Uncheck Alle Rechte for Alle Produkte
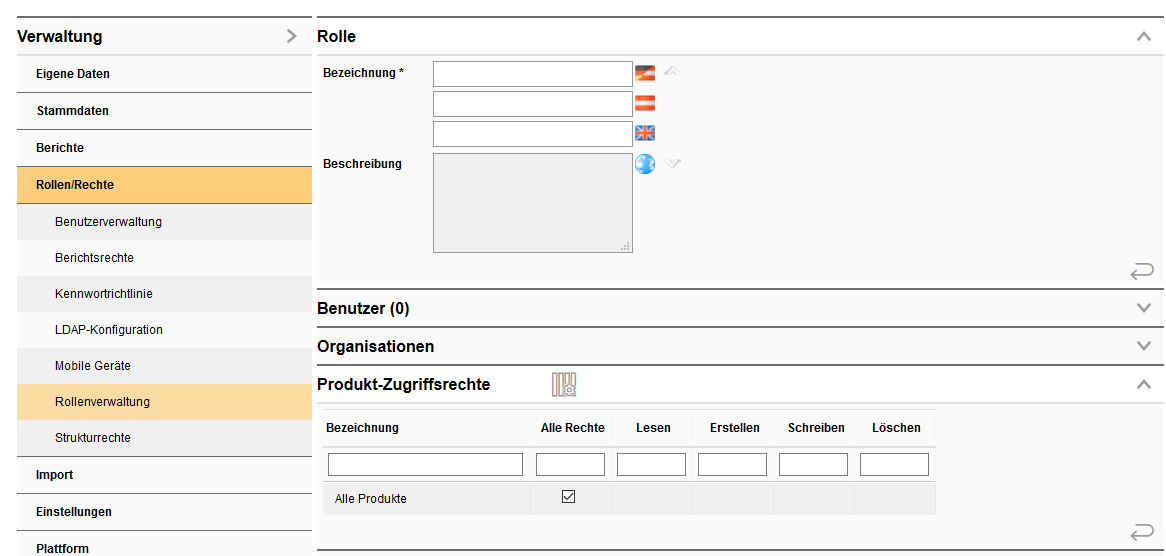Screen dimensions: 1166x556 click(568, 497)
